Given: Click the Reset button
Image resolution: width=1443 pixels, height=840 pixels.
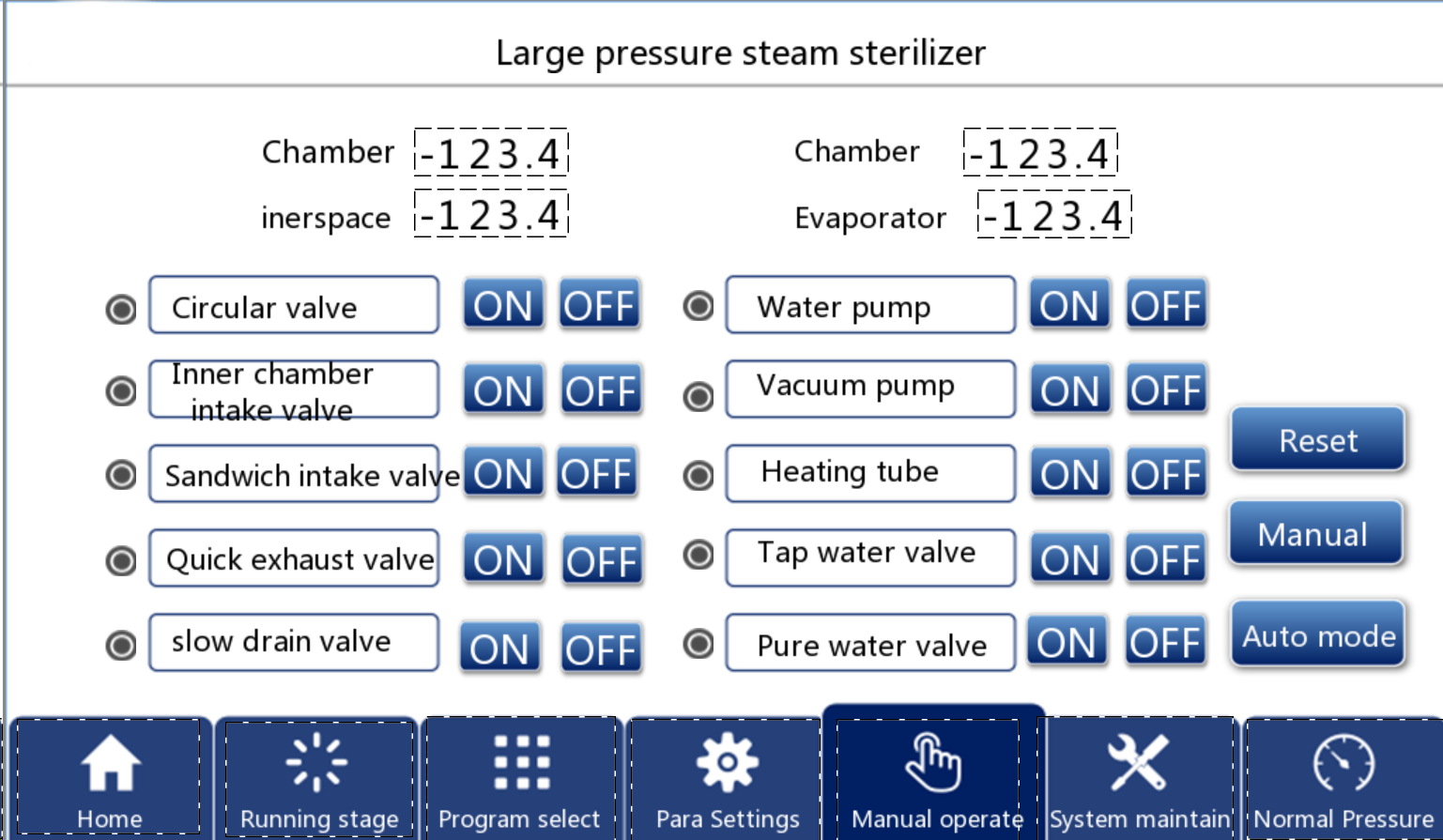Looking at the screenshot, I should click(x=1318, y=439).
